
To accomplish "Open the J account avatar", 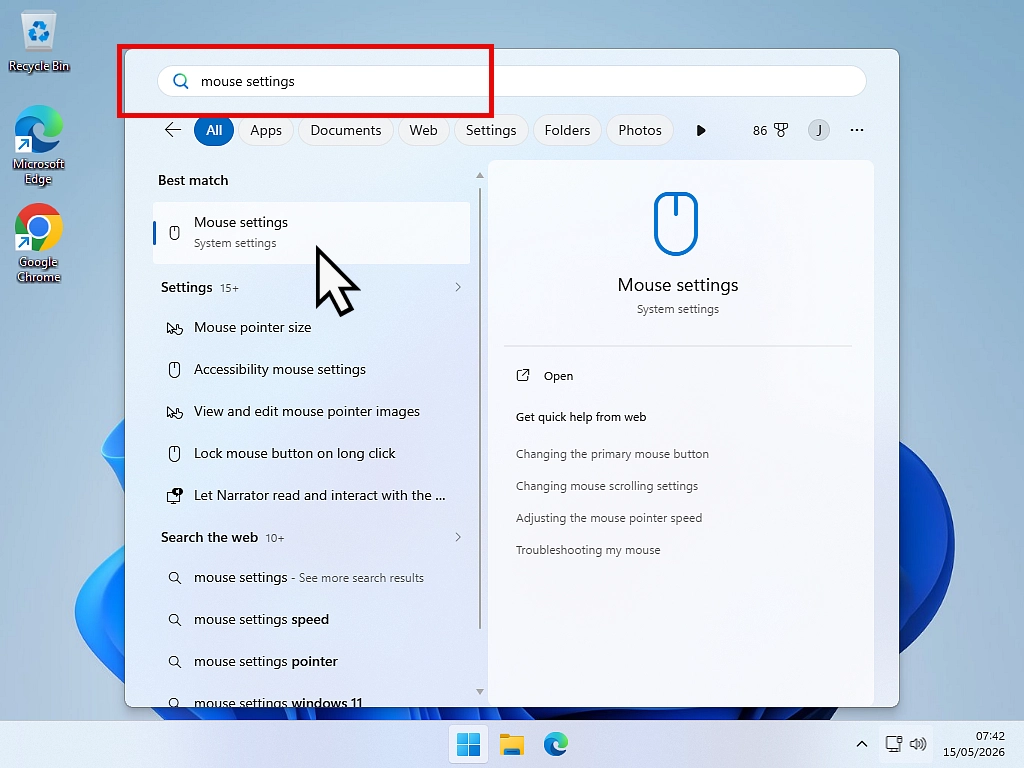I will pyautogui.click(x=819, y=130).
